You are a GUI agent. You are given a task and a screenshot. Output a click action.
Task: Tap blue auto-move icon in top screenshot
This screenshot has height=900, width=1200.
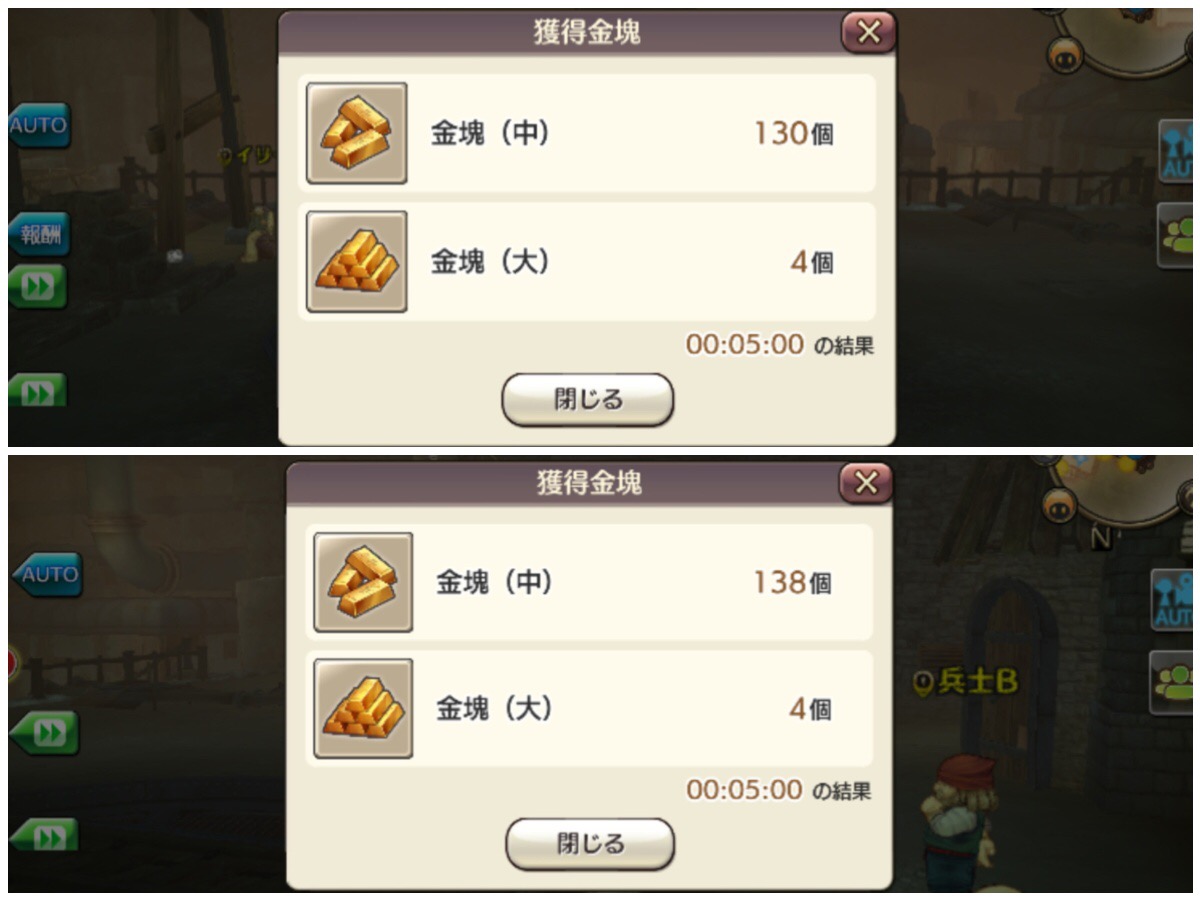(1176, 150)
